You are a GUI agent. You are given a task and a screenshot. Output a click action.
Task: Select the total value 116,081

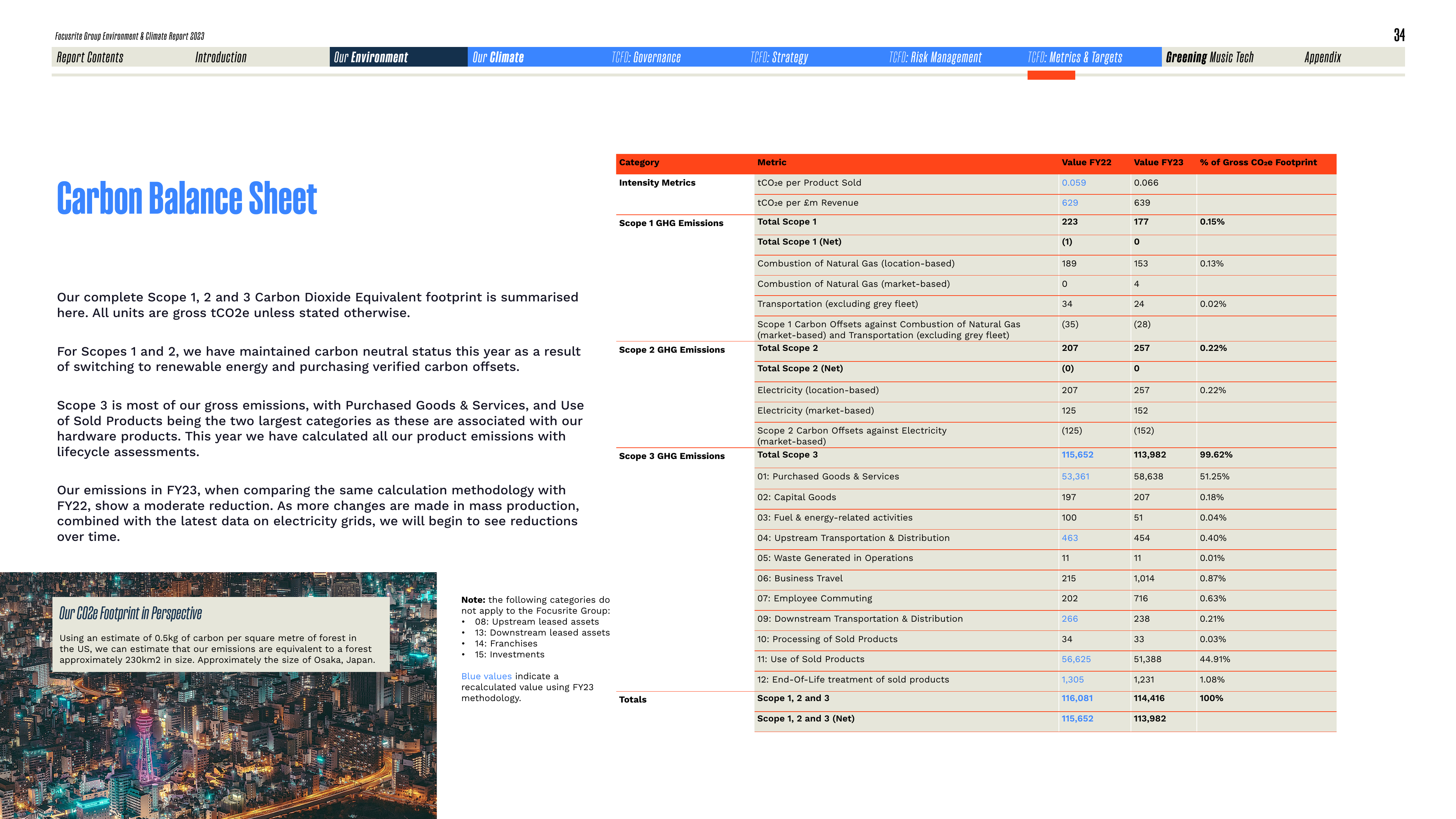coord(1077,698)
